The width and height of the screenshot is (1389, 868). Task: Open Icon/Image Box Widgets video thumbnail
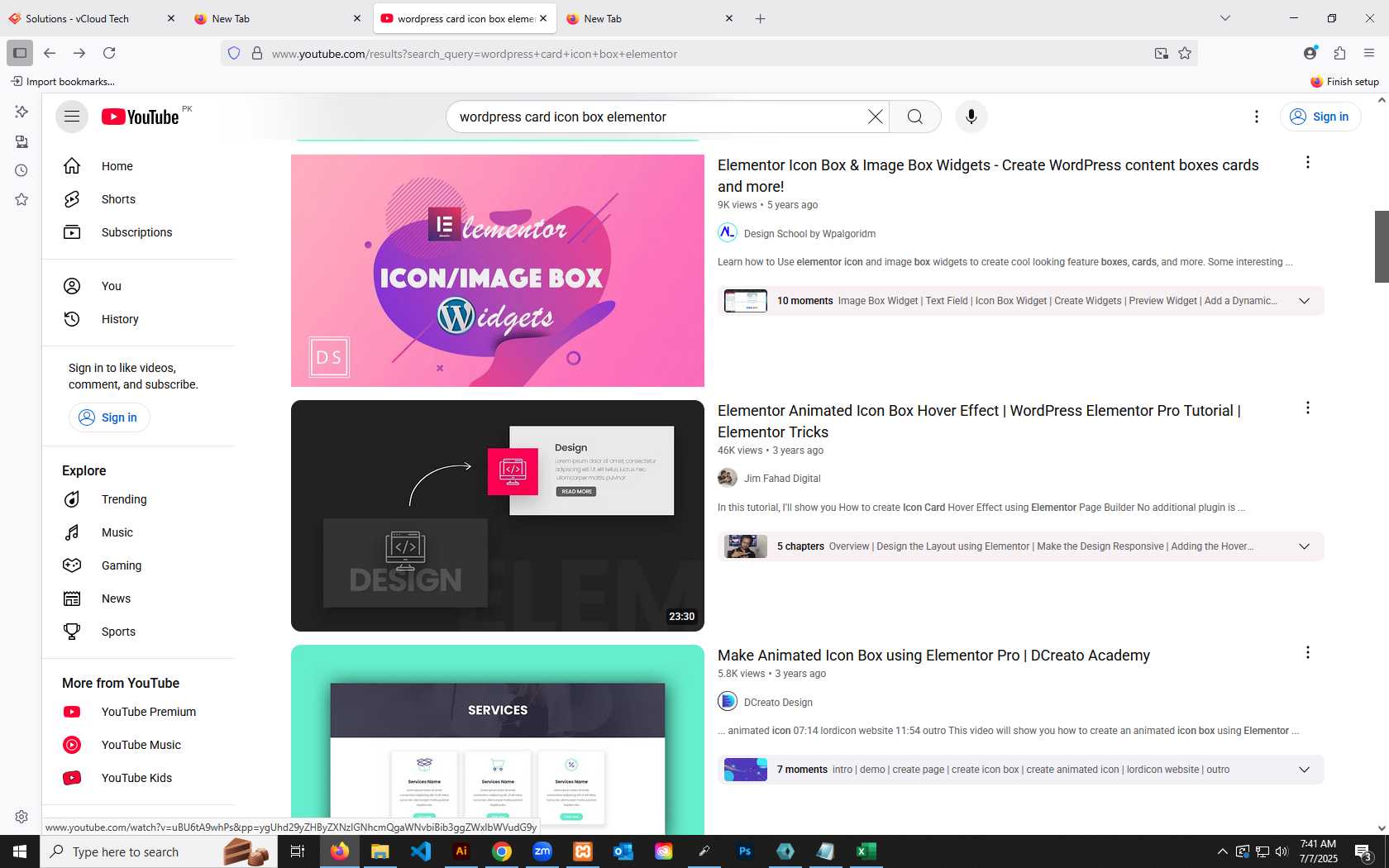498,270
